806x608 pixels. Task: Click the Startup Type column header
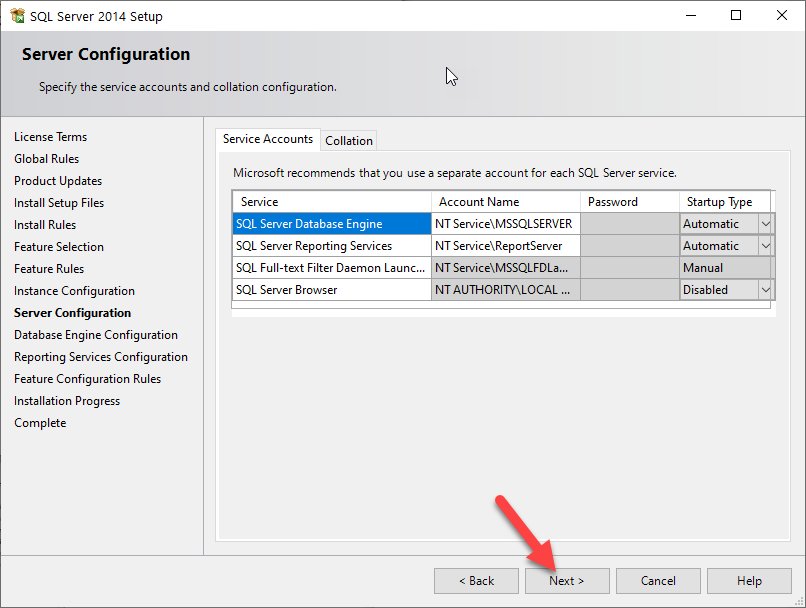[725, 202]
